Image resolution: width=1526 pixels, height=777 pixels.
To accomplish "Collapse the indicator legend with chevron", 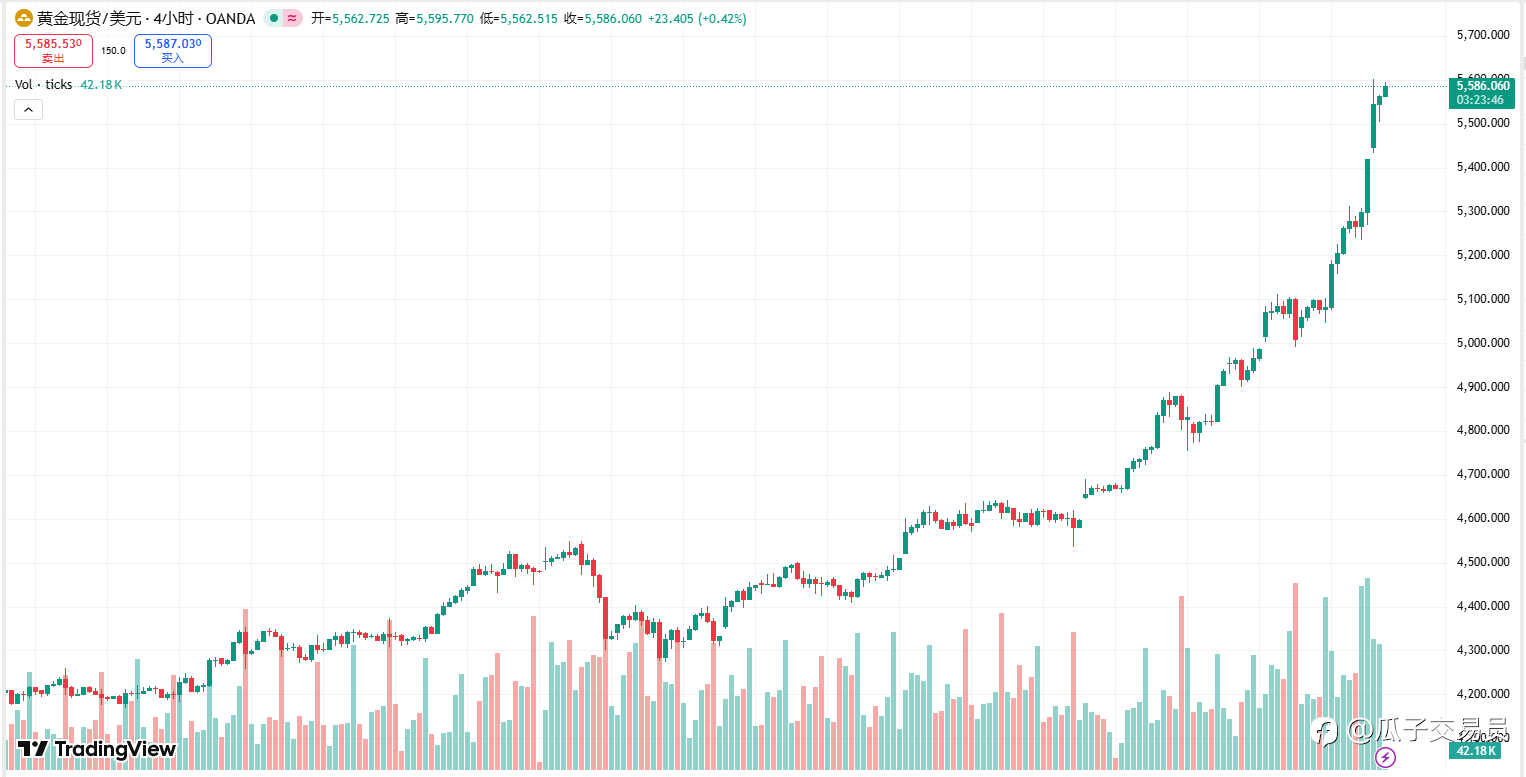I will (28, 109).
